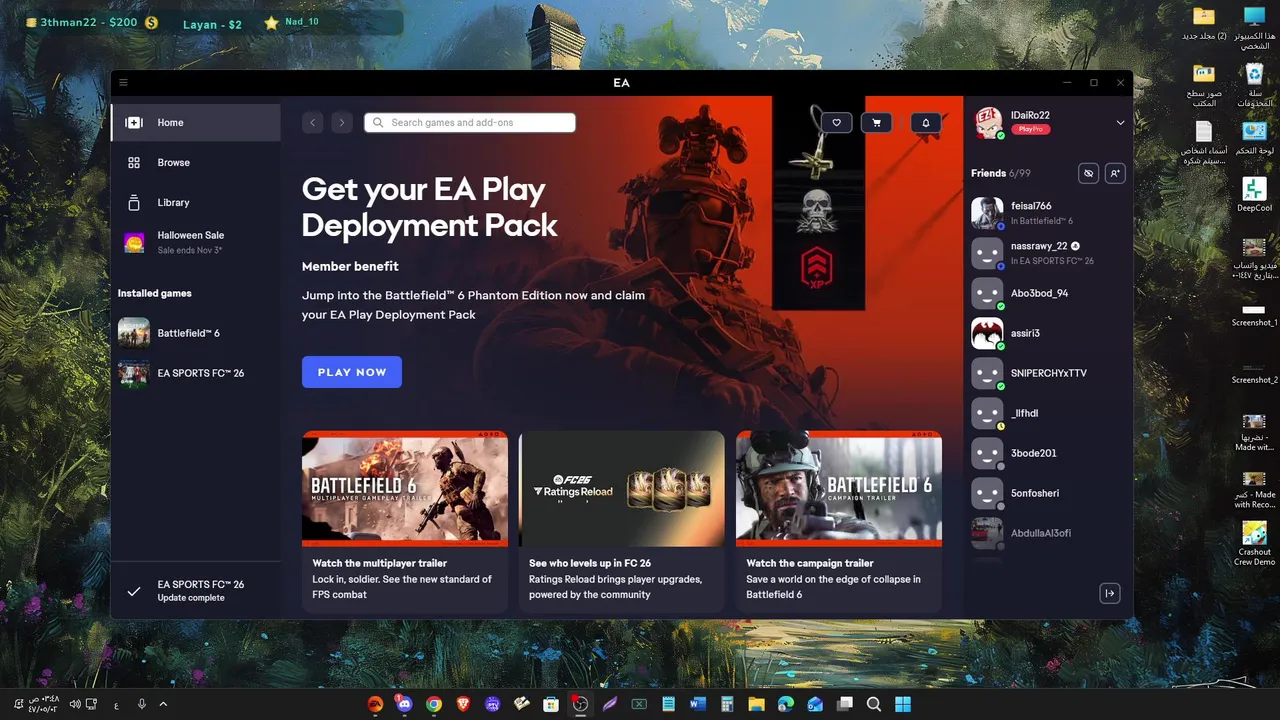Open the Battlefield 6 multiplayer trailer thumbnail
Screen dimensions: 1280x720
(405, 489)
